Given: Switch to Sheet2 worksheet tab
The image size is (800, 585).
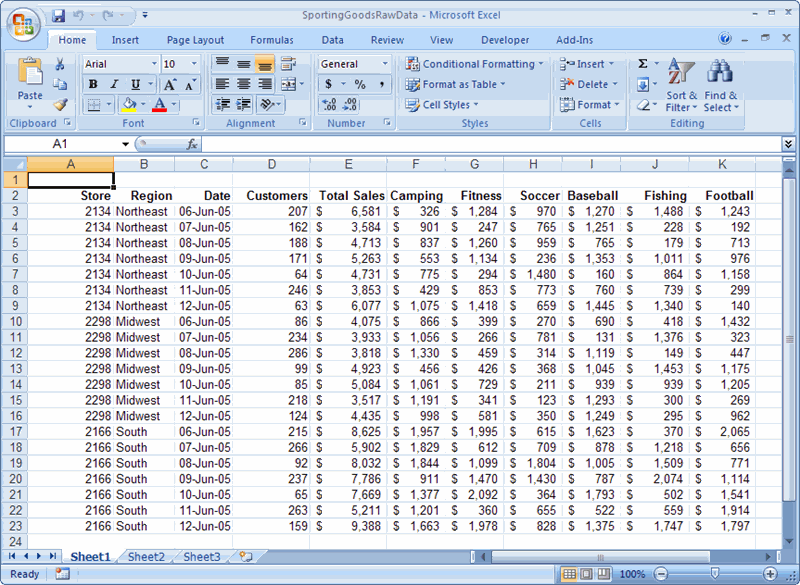Looking at the screenshot, I should point(146,556).
